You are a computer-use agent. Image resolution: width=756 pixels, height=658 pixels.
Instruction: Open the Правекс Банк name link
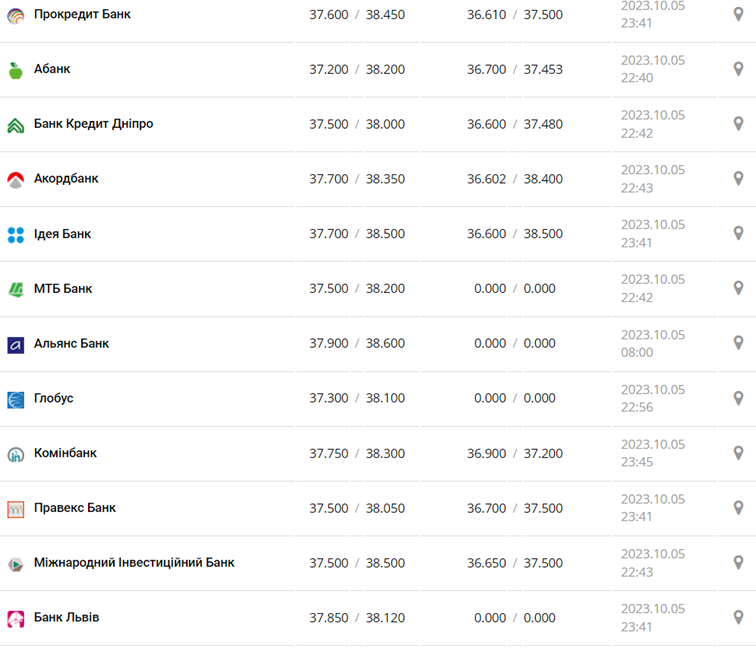coord(74,508)
